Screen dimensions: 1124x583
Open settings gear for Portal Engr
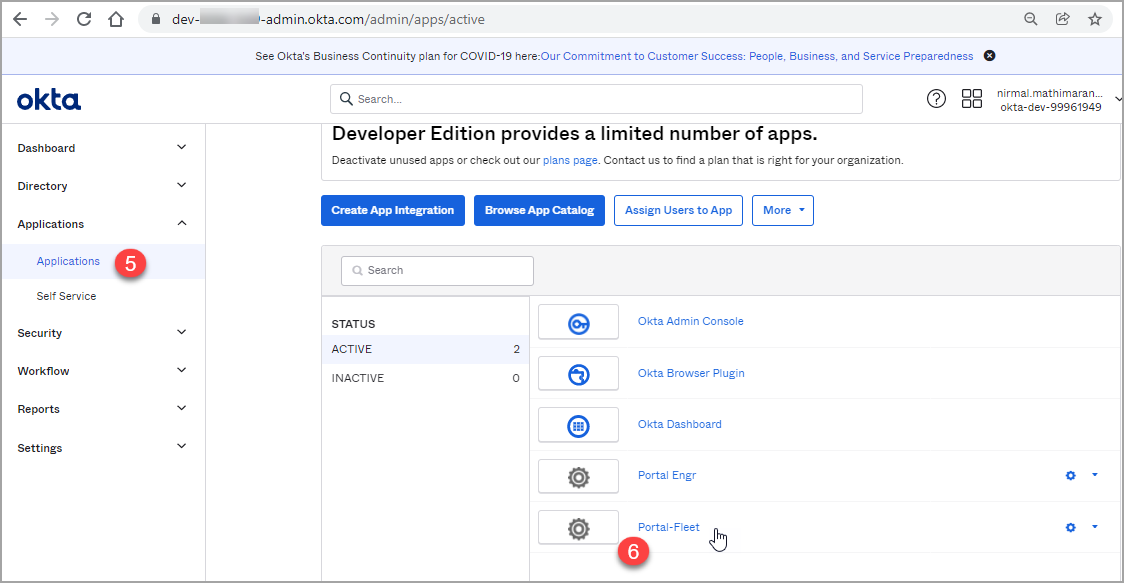coord(1070,475)
